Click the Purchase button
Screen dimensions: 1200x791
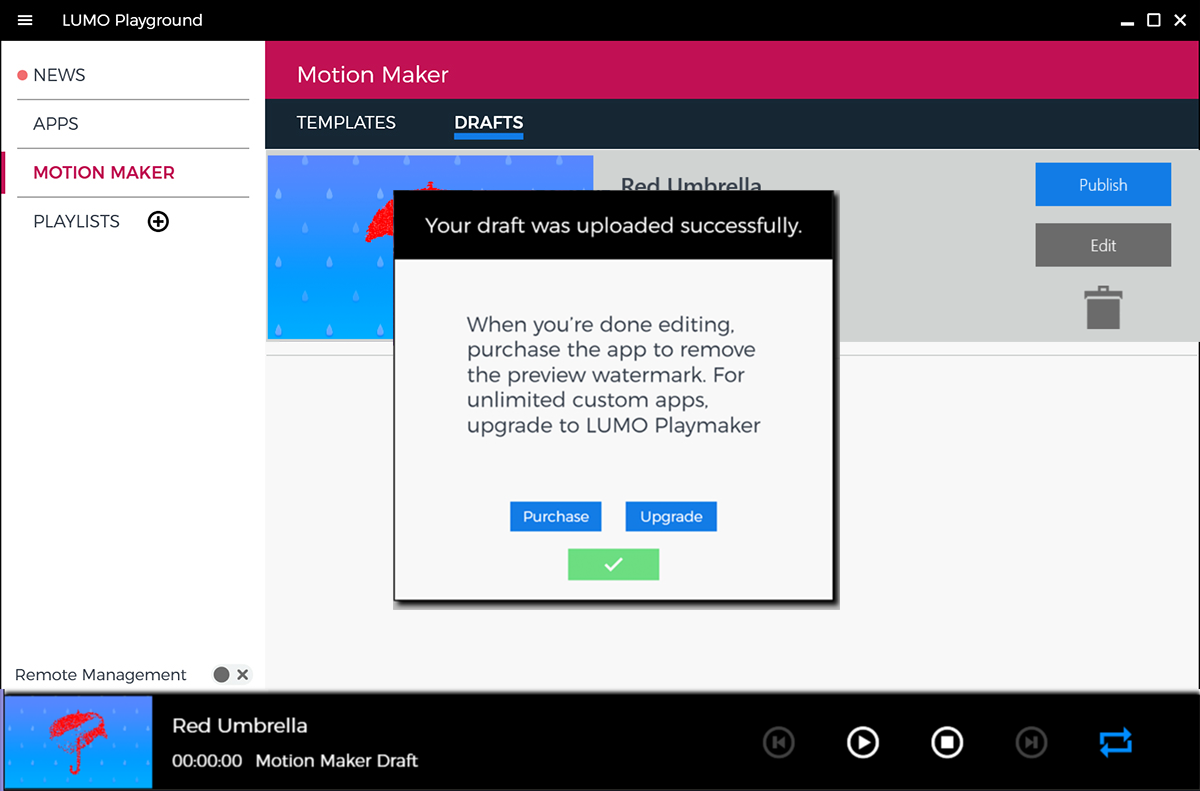556,517
